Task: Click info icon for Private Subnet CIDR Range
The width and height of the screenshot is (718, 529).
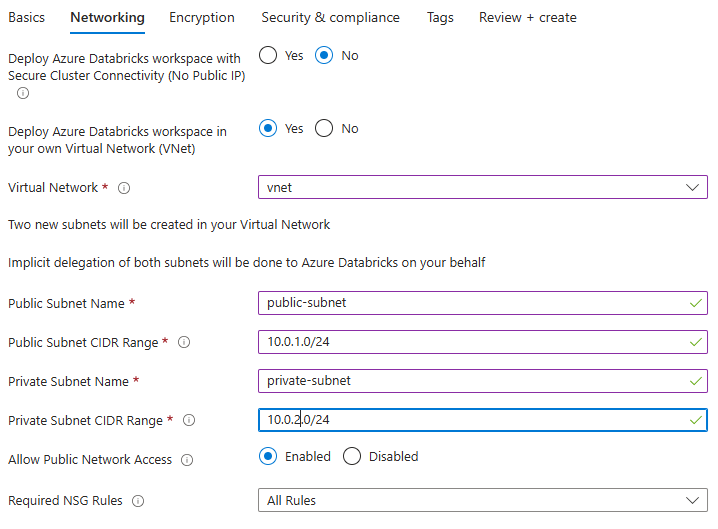Action: coord(189,421)
